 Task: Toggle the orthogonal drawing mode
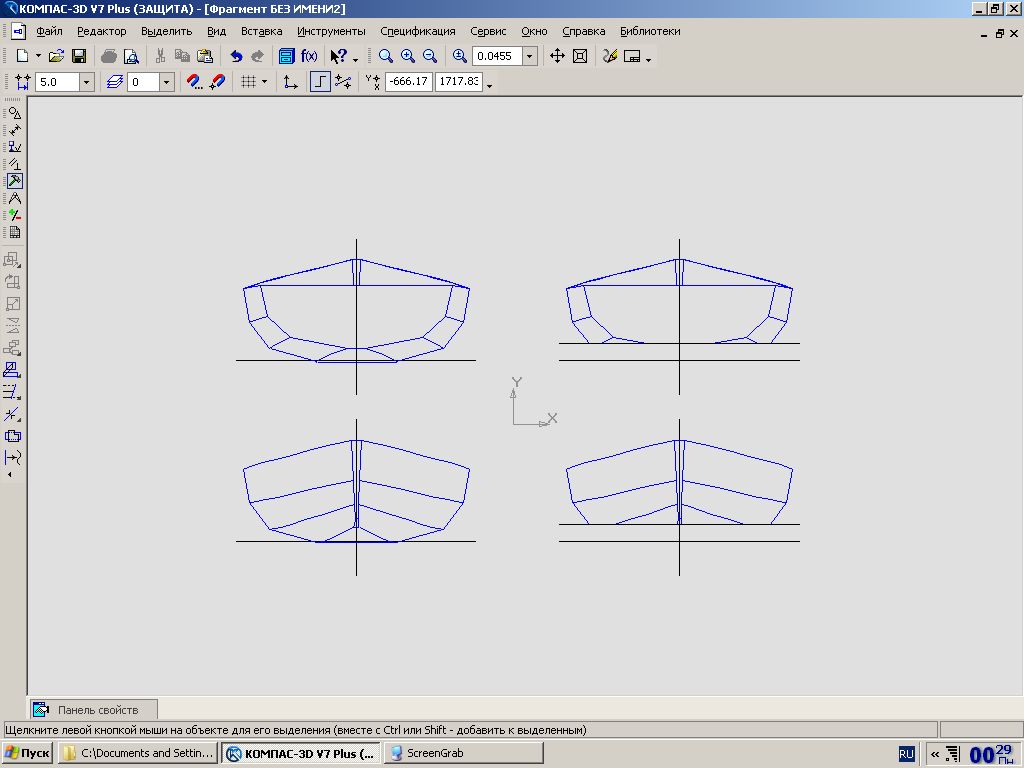point(320,82)
